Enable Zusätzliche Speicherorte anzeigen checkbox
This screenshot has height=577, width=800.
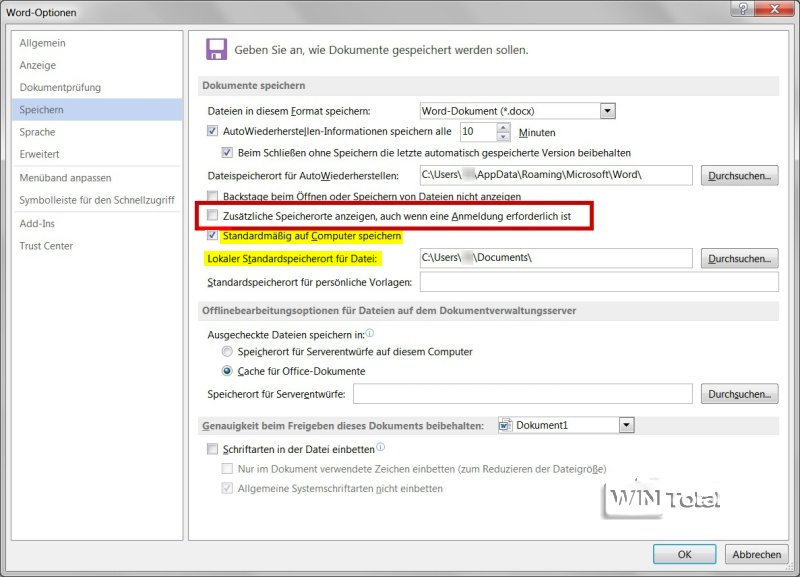point(212,215)
